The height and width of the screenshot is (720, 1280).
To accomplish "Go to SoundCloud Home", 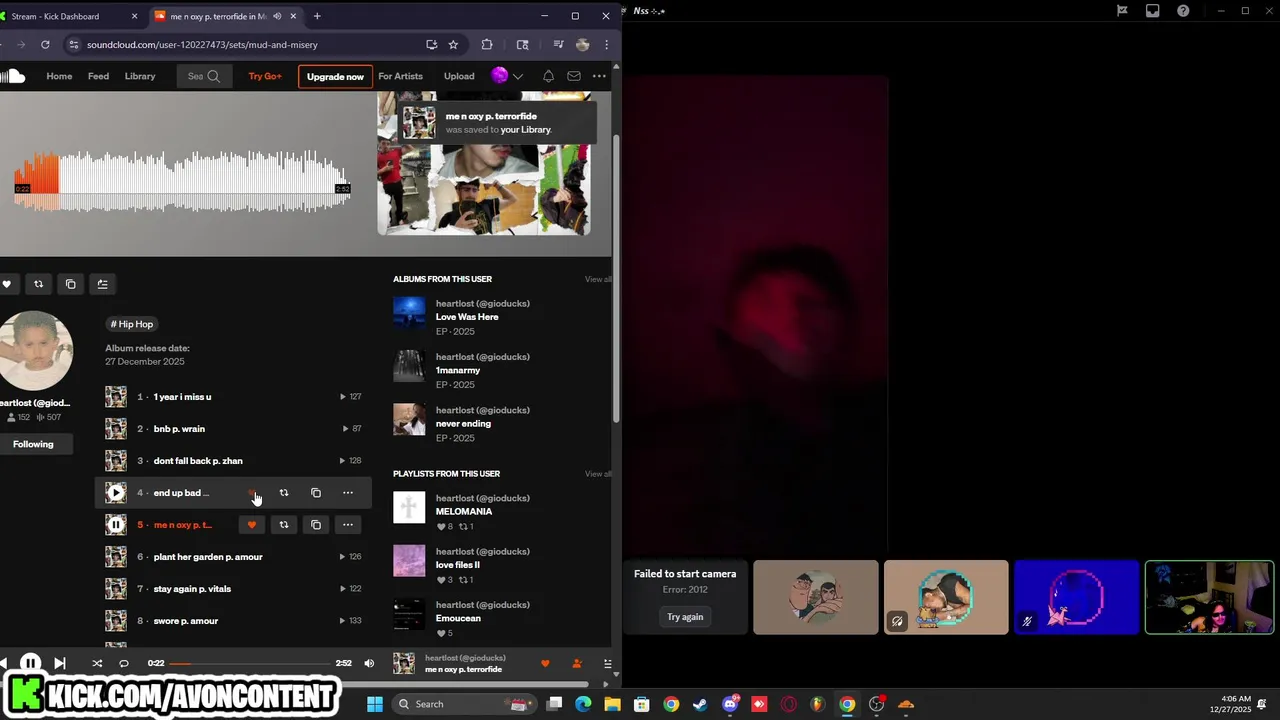I will (x=59, y=76).
